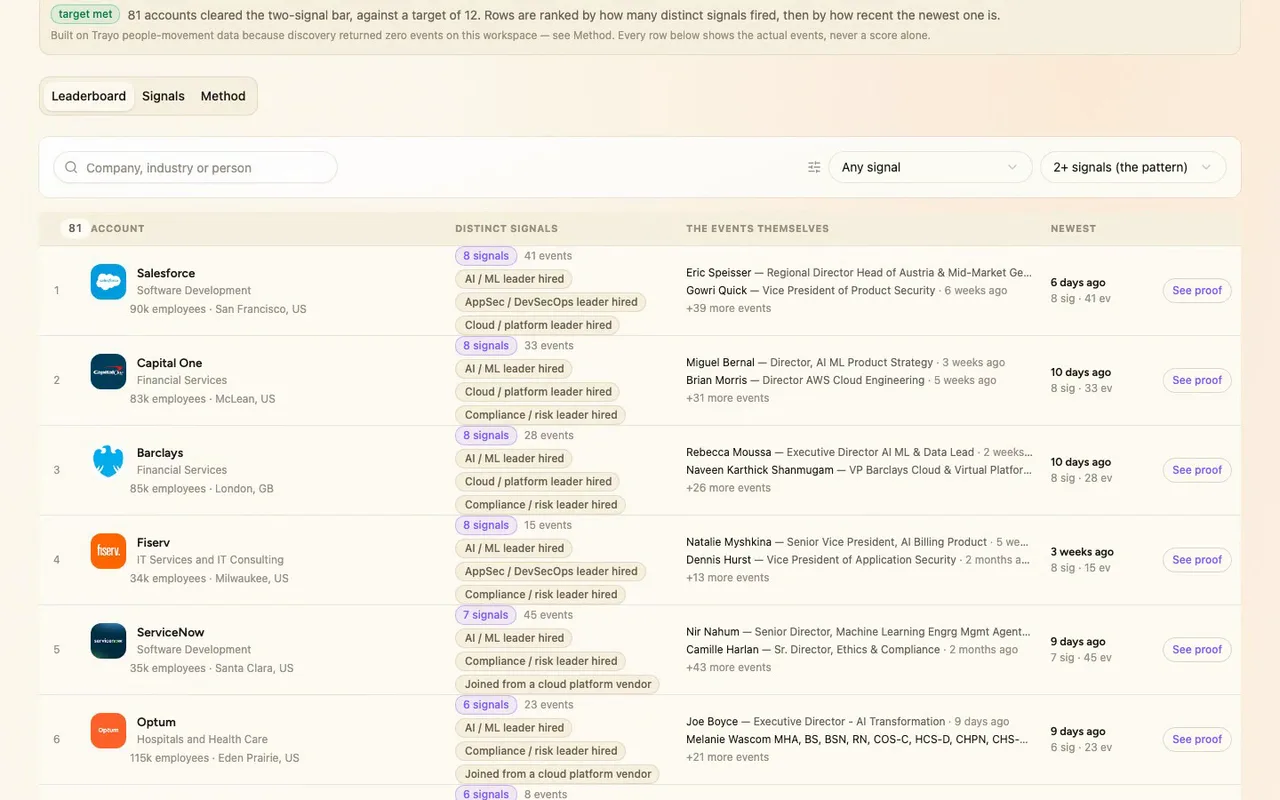Click the +31 more events text
The height and width of the screenshot is (800, 1280).
[x=727, y=398]
